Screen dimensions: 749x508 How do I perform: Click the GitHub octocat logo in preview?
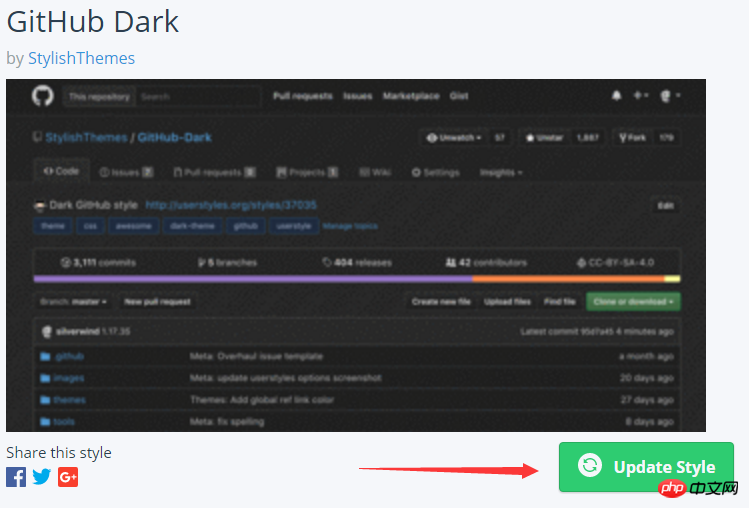click(x=43, y=96)
